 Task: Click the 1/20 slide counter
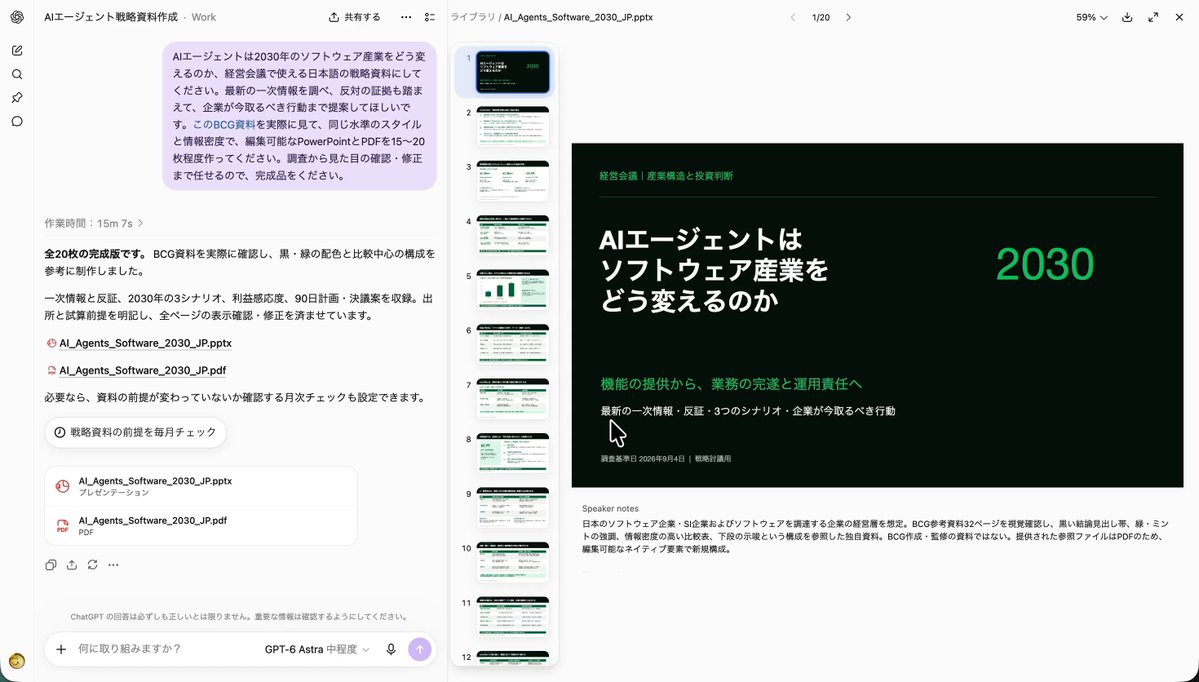click(820, 17)
